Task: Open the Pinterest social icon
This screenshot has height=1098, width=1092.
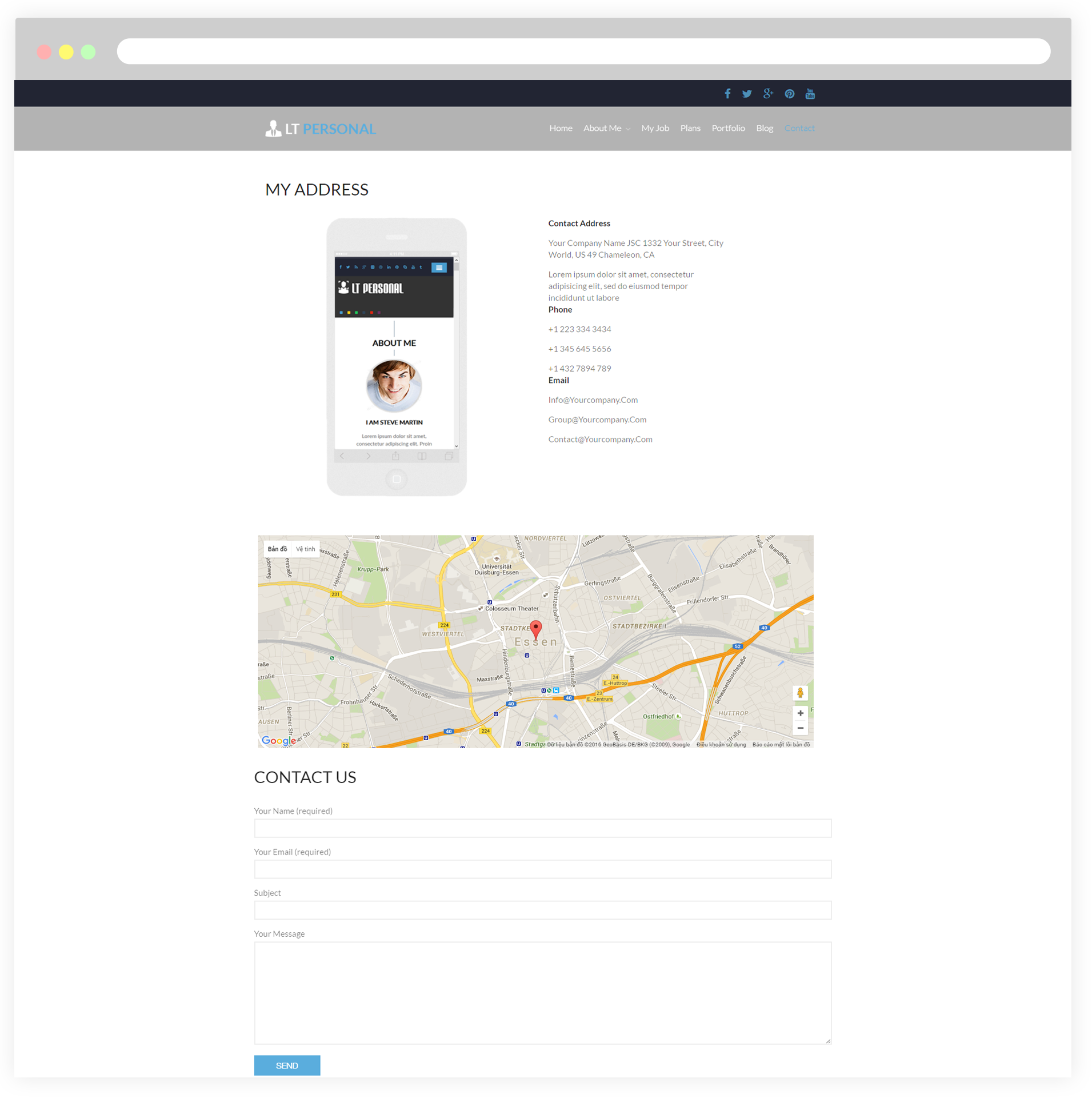Action: point(789,94)
